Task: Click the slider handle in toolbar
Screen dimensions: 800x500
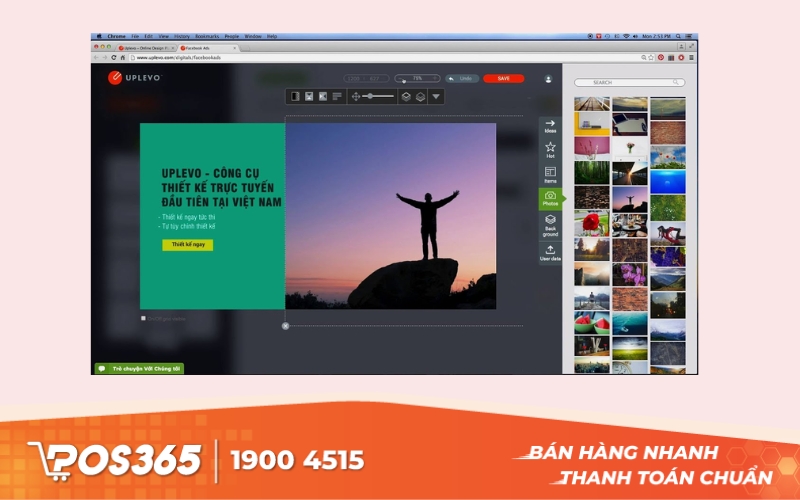Action: pos(370,96)
